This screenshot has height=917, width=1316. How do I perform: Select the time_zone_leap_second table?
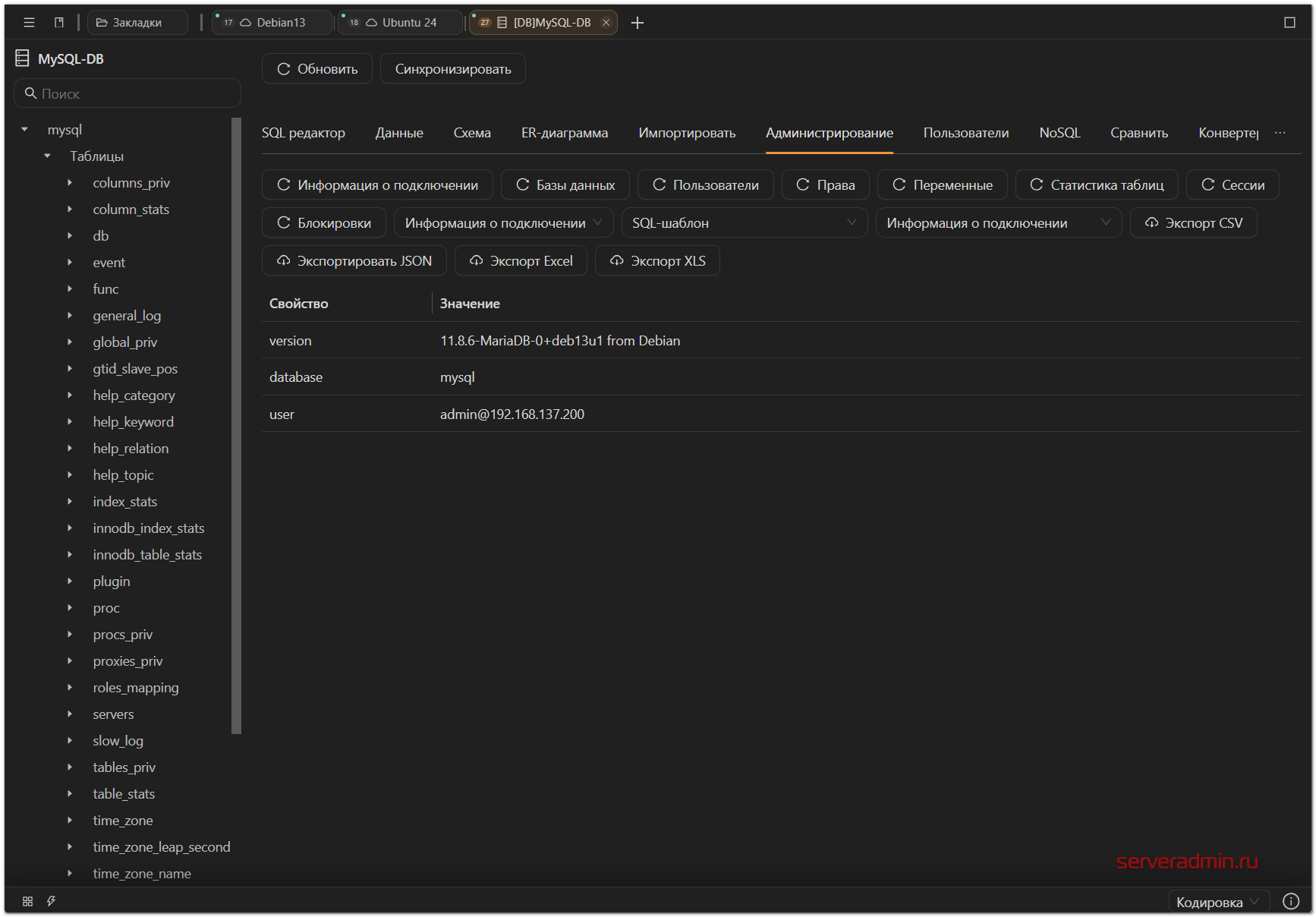point(162,847)
